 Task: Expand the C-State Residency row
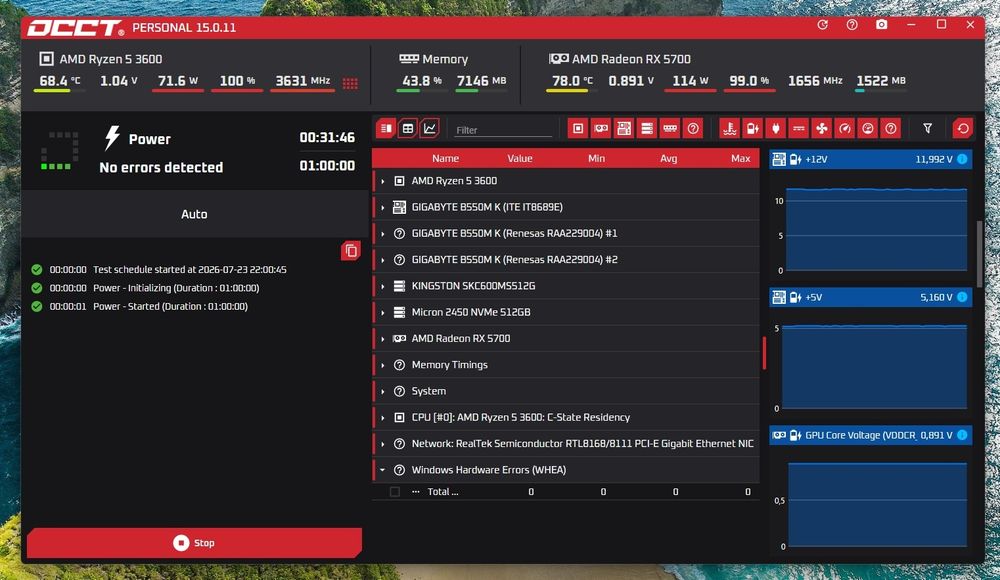(x=383, y=418)
